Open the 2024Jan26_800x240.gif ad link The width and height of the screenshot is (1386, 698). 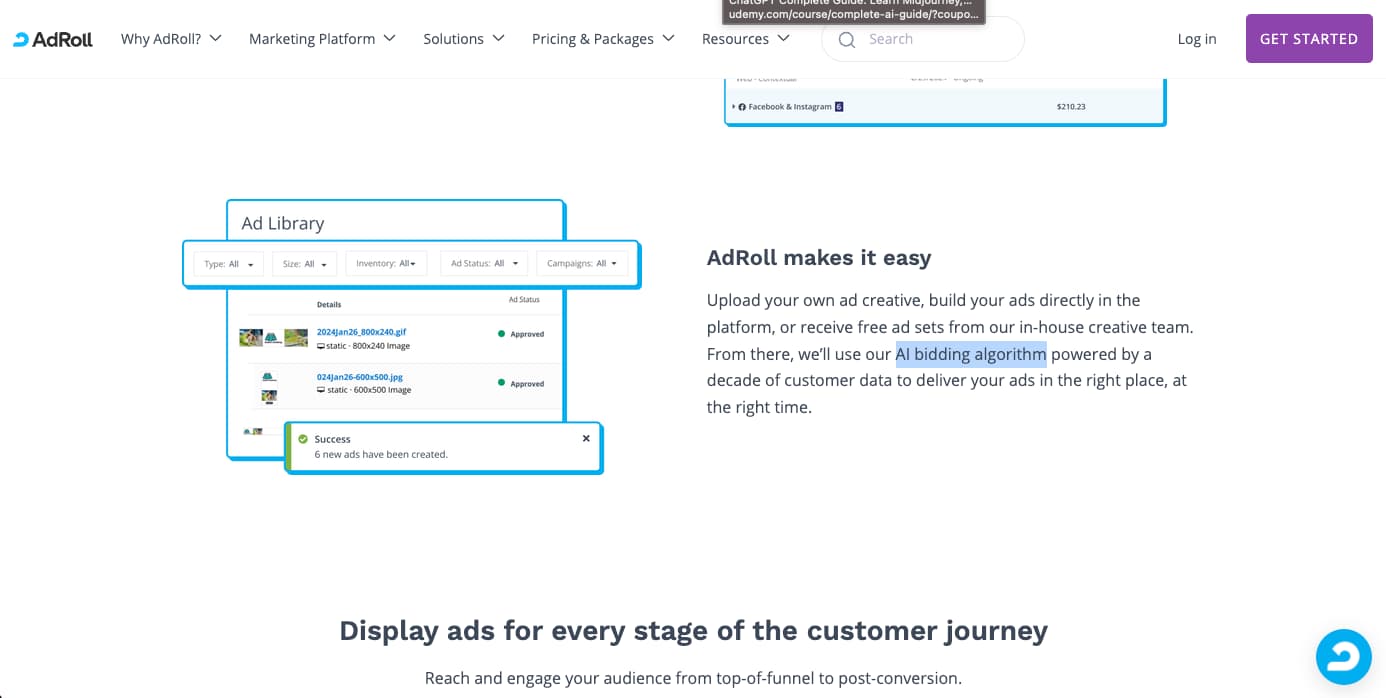pos(361,331)
